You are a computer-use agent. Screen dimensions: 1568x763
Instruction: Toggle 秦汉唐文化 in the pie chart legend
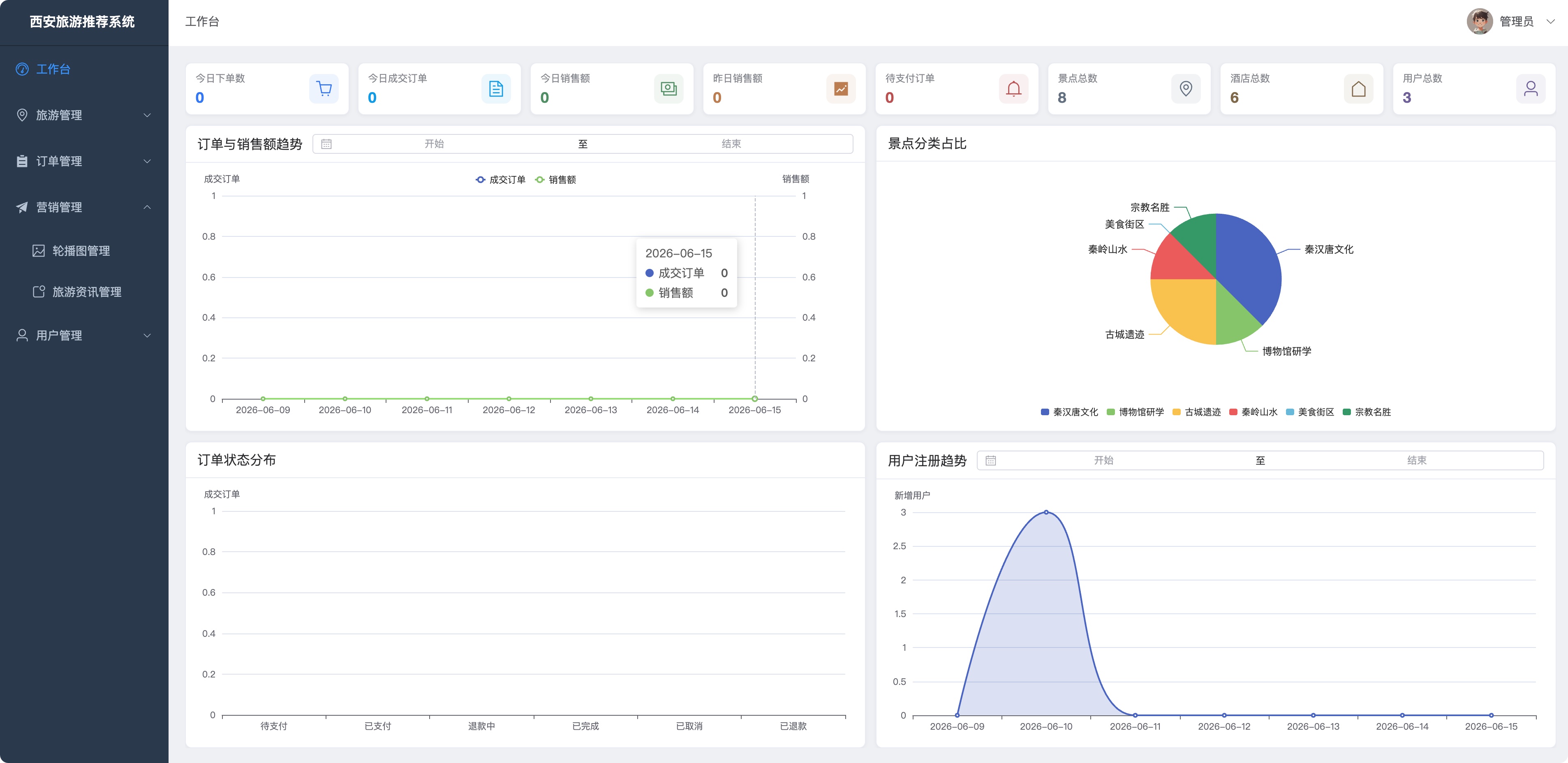[x=1069, y=412]
